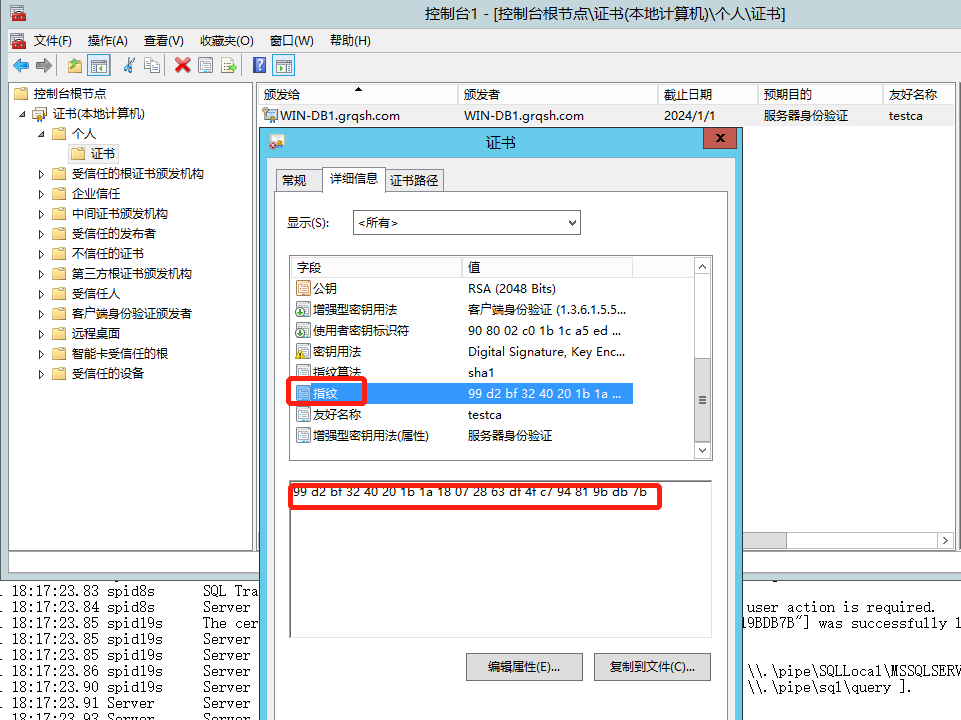Click the 增强型密钥用法 field icon
961x720 pixels.
[303, 309]
